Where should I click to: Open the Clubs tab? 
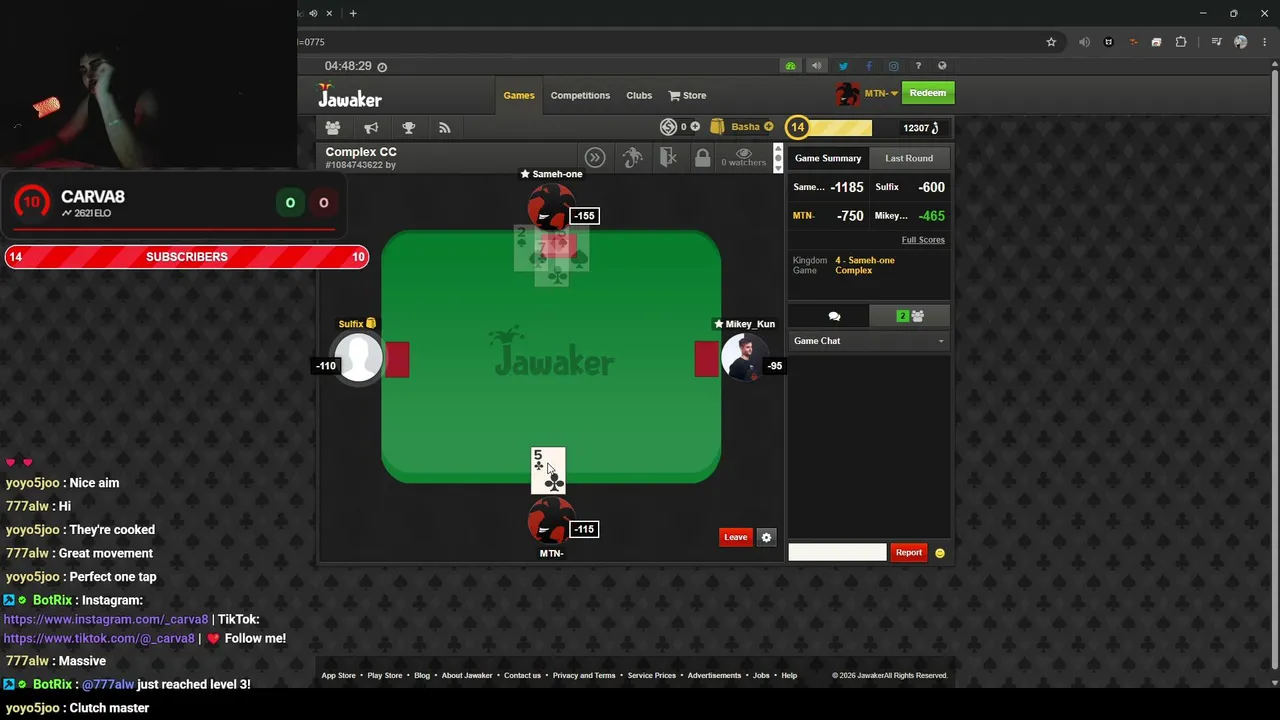[x=639, y=95]
